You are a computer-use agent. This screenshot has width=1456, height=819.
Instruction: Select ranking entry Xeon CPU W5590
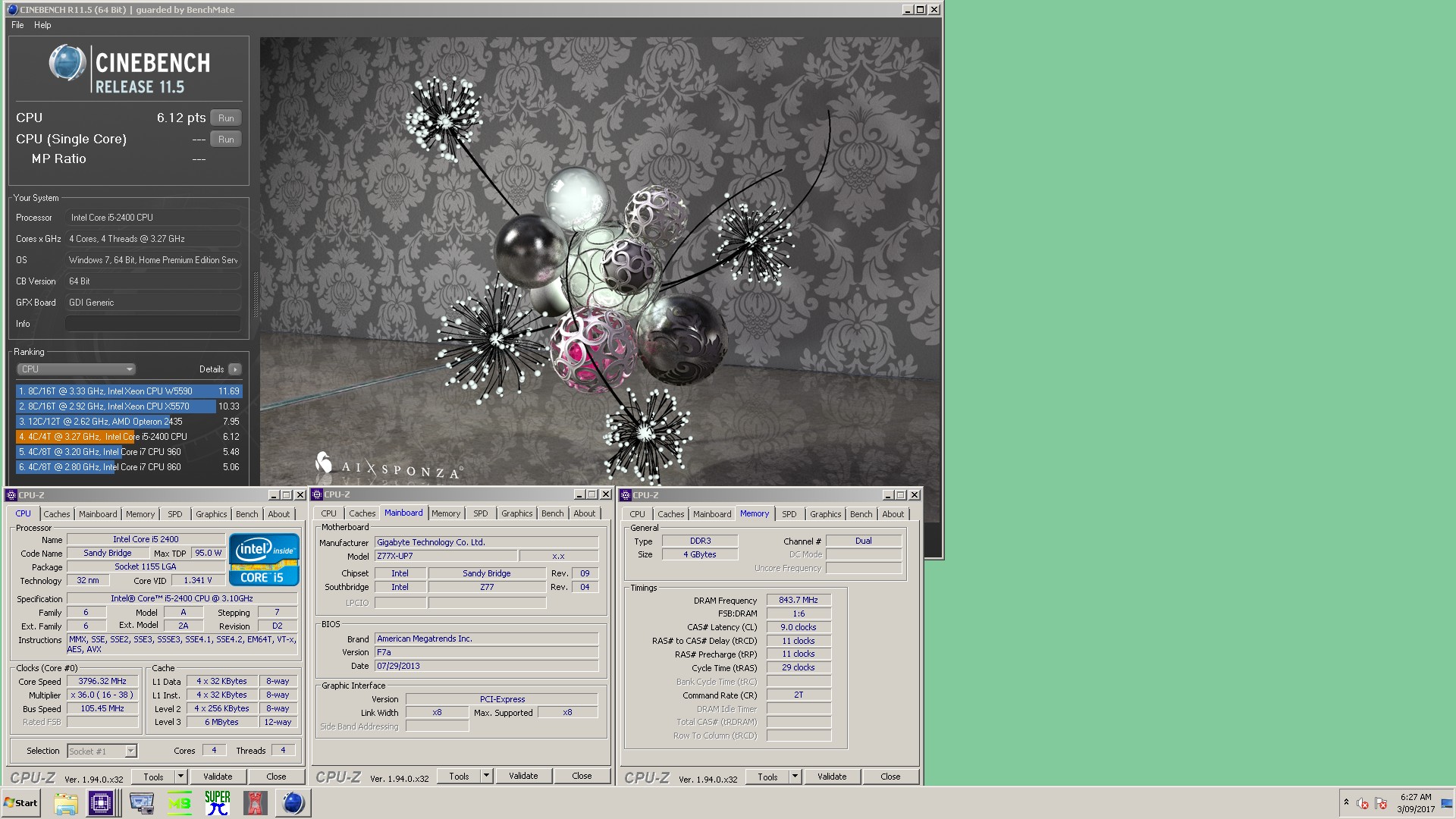(129, 391)
